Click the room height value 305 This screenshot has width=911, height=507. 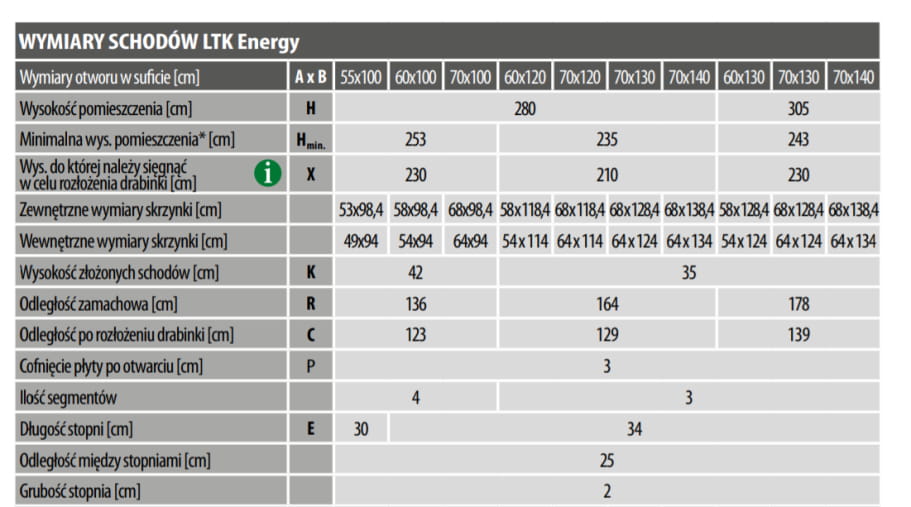point(798,108)
